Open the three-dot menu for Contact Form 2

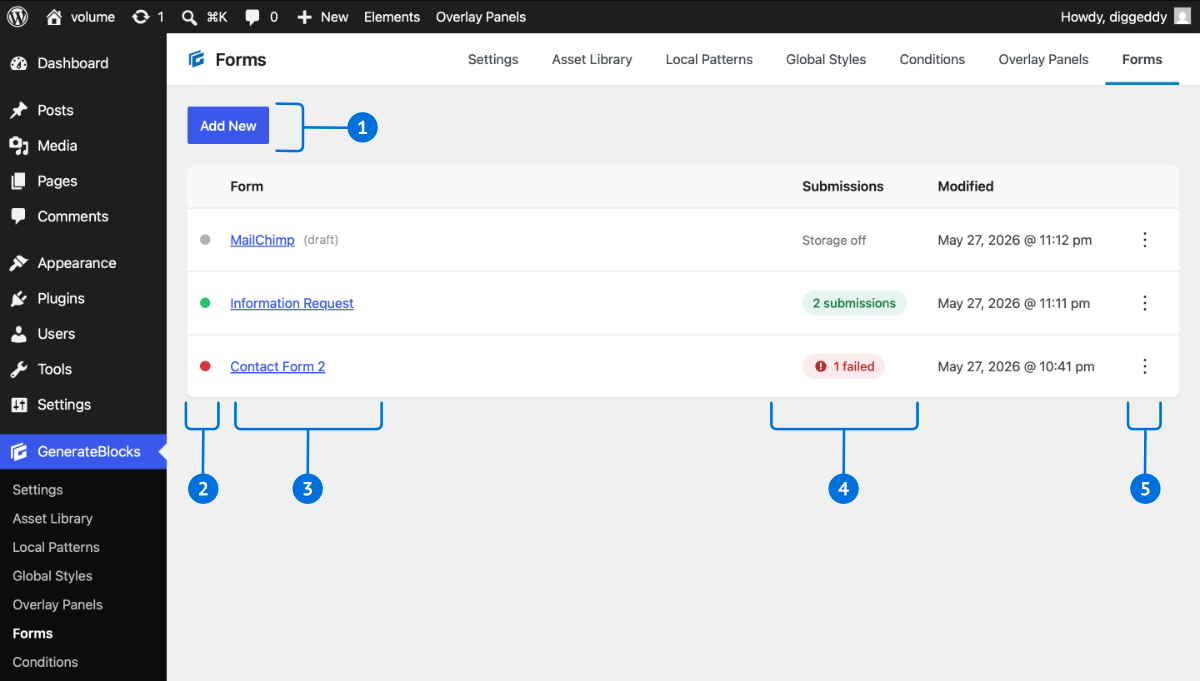click(1145, 366)
